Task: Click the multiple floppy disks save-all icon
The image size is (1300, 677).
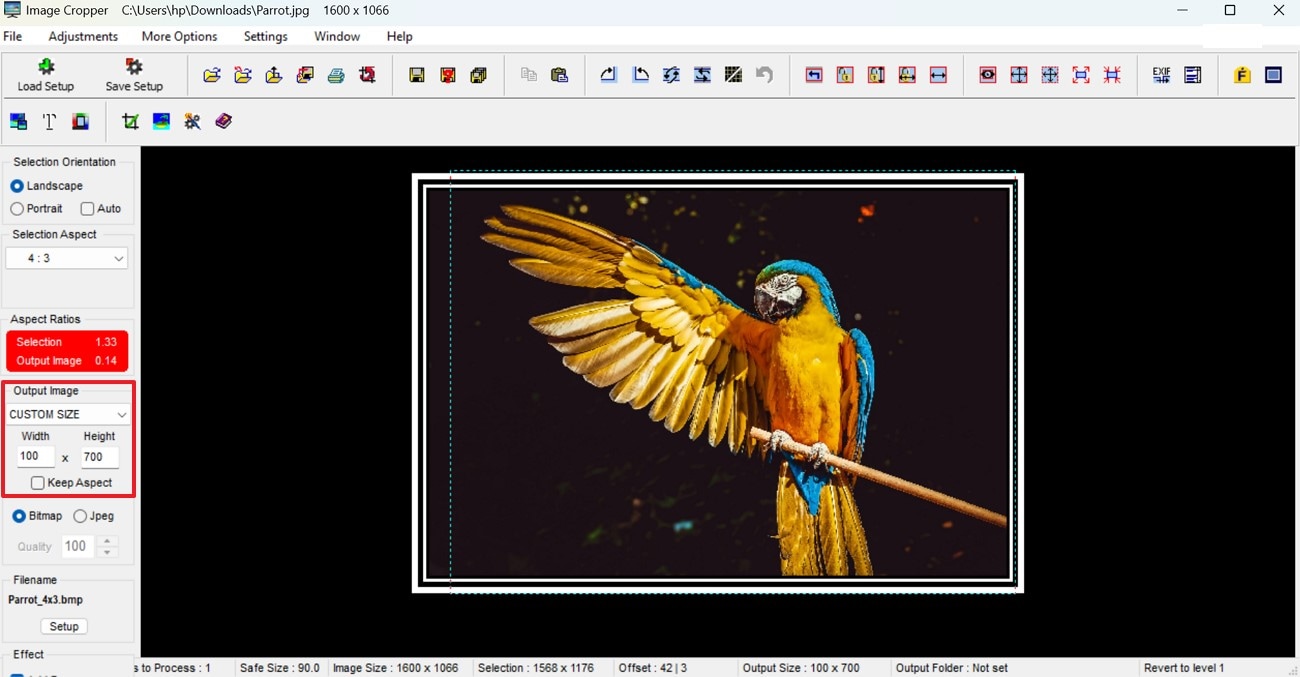Action: 479,75
